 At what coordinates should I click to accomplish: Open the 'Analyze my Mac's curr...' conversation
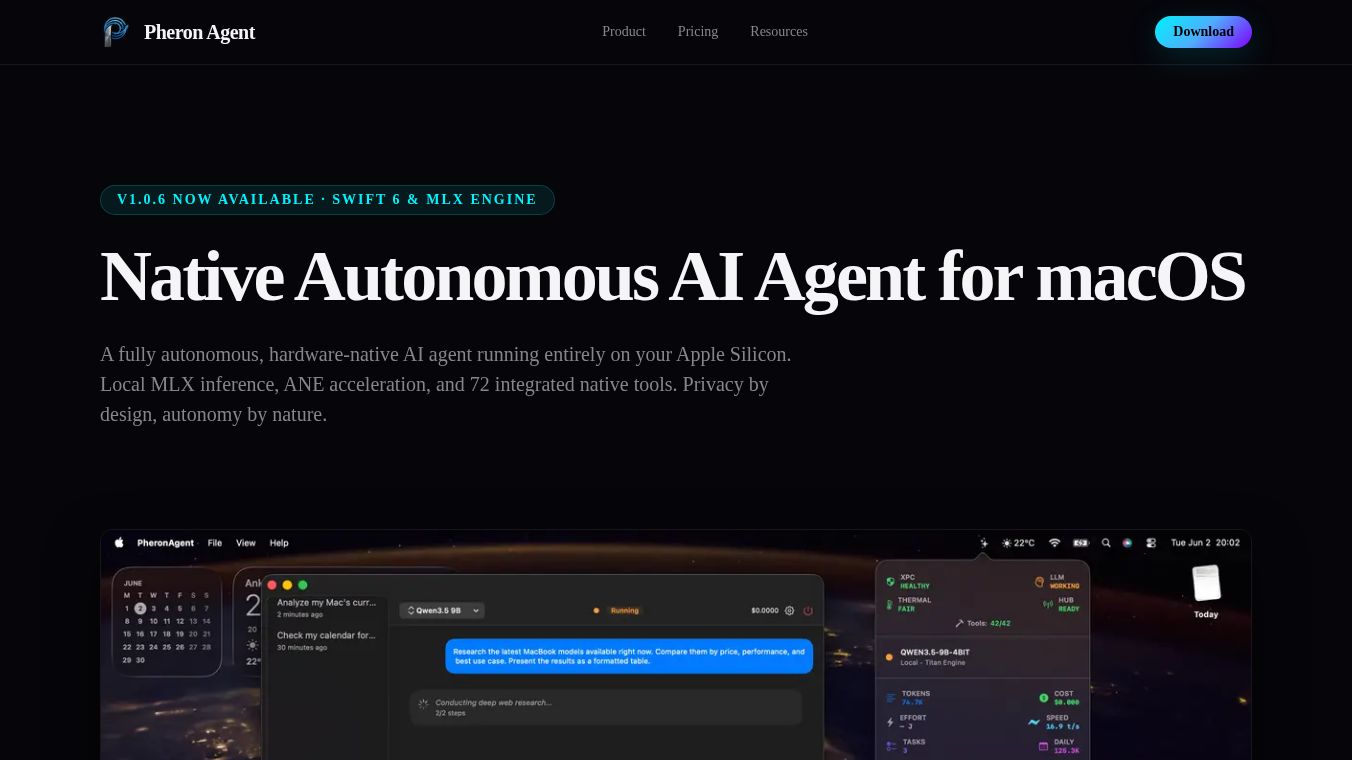tap(326, 607)
